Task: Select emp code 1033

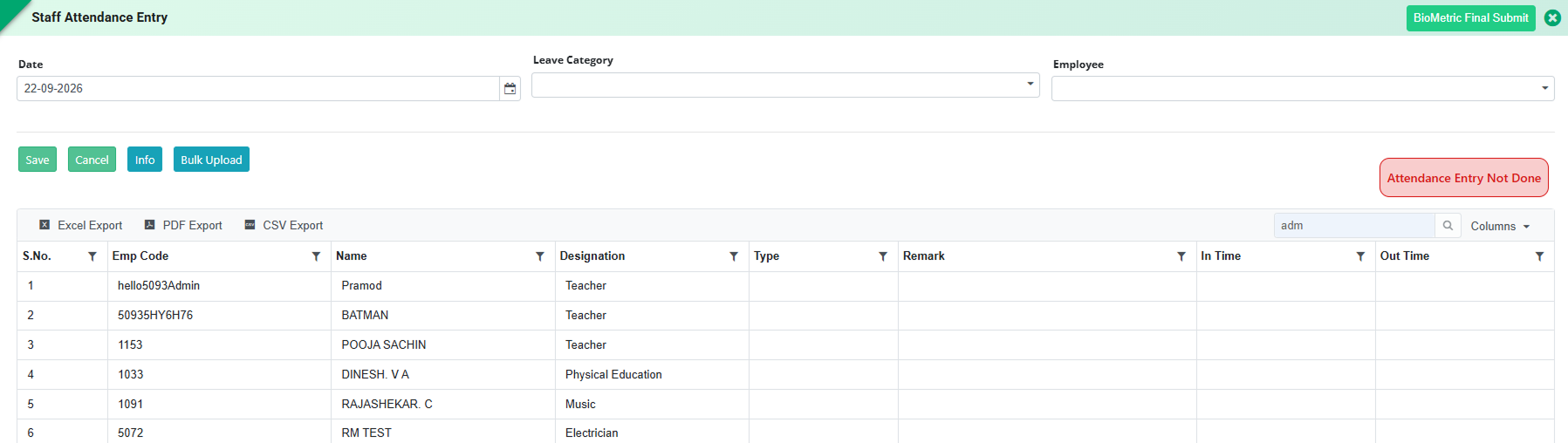Action: 219,375
